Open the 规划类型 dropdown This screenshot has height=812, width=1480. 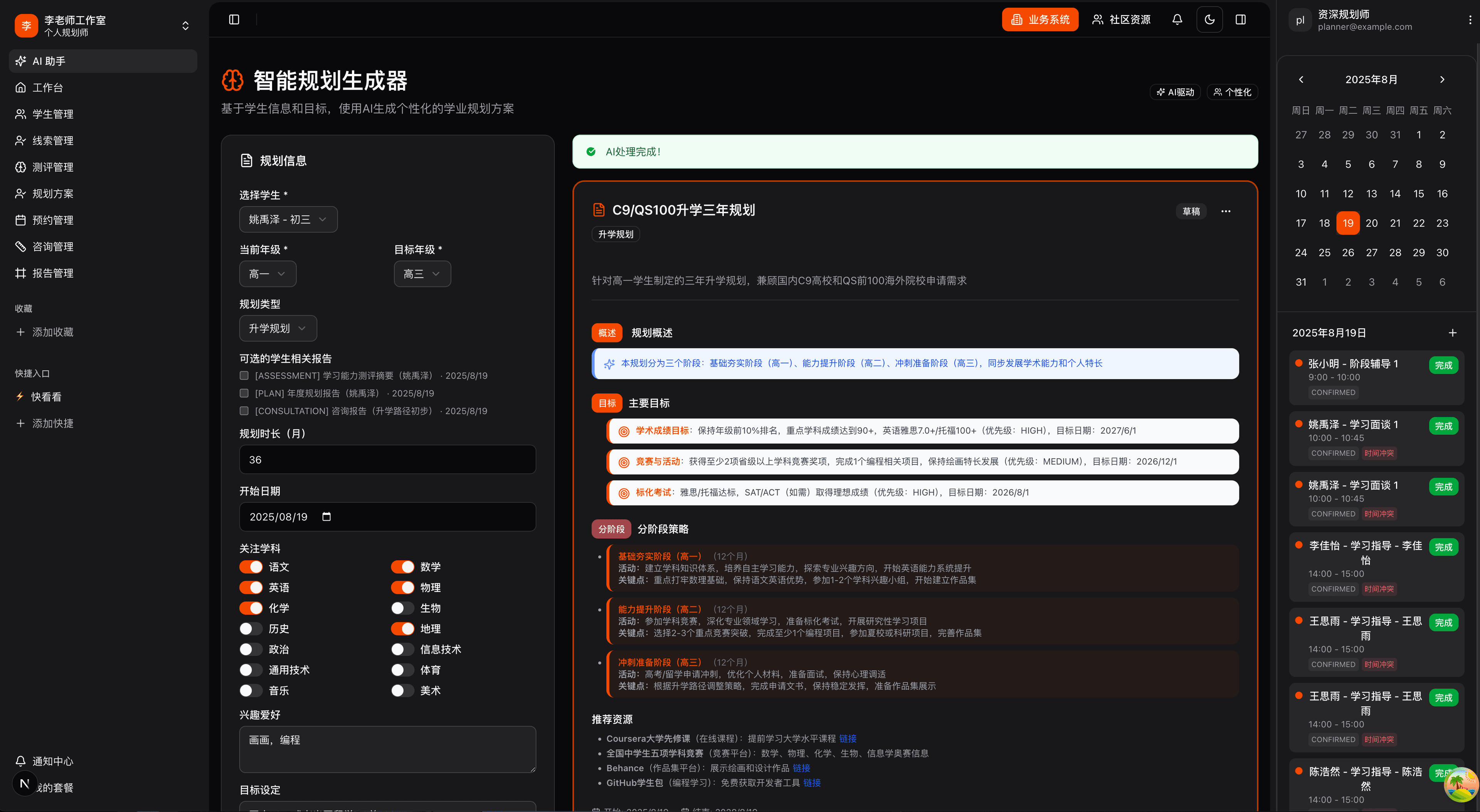tap(277, 328)
